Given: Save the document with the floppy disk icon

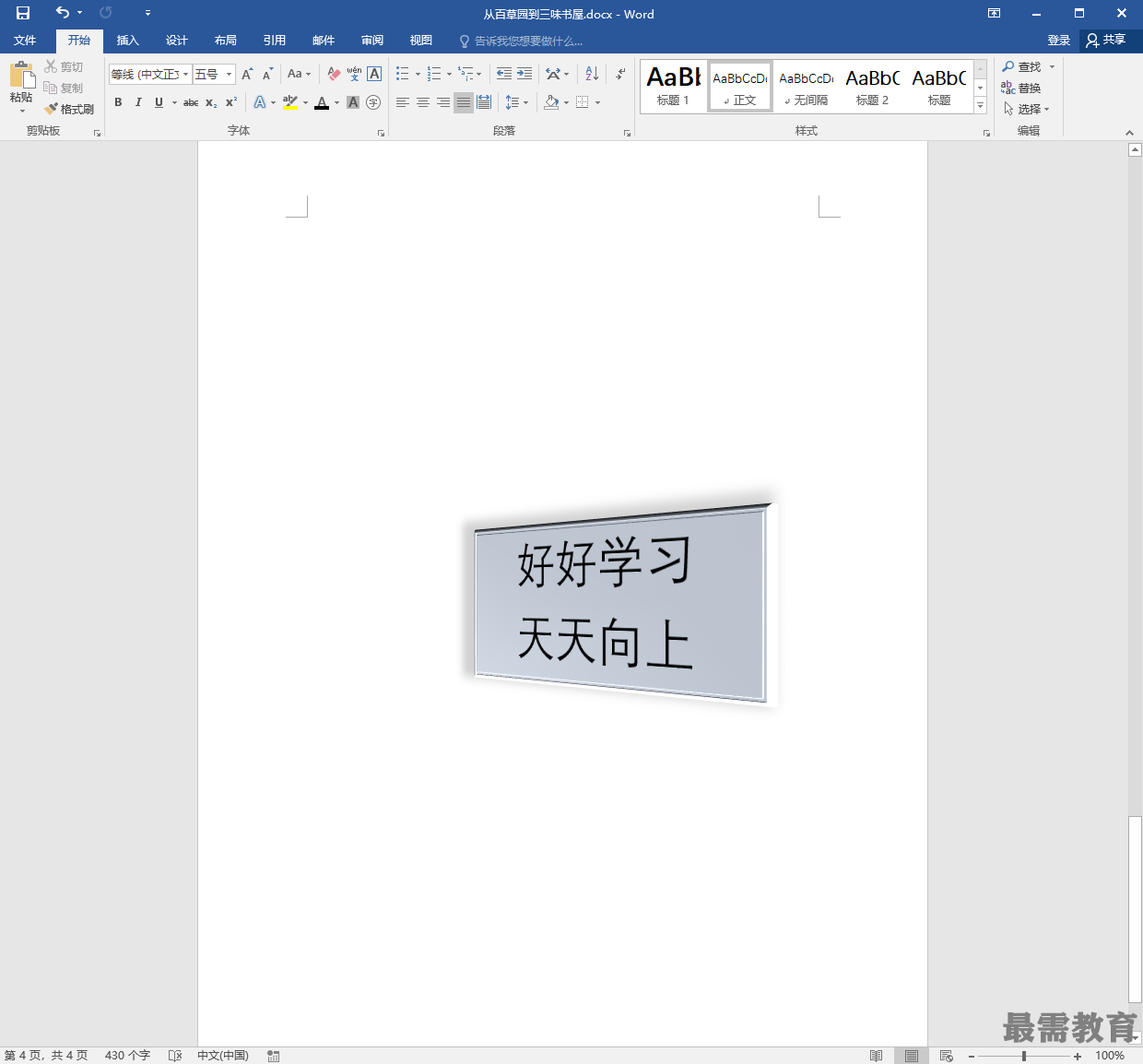Looking at the screenshot, I should (23, 13).
